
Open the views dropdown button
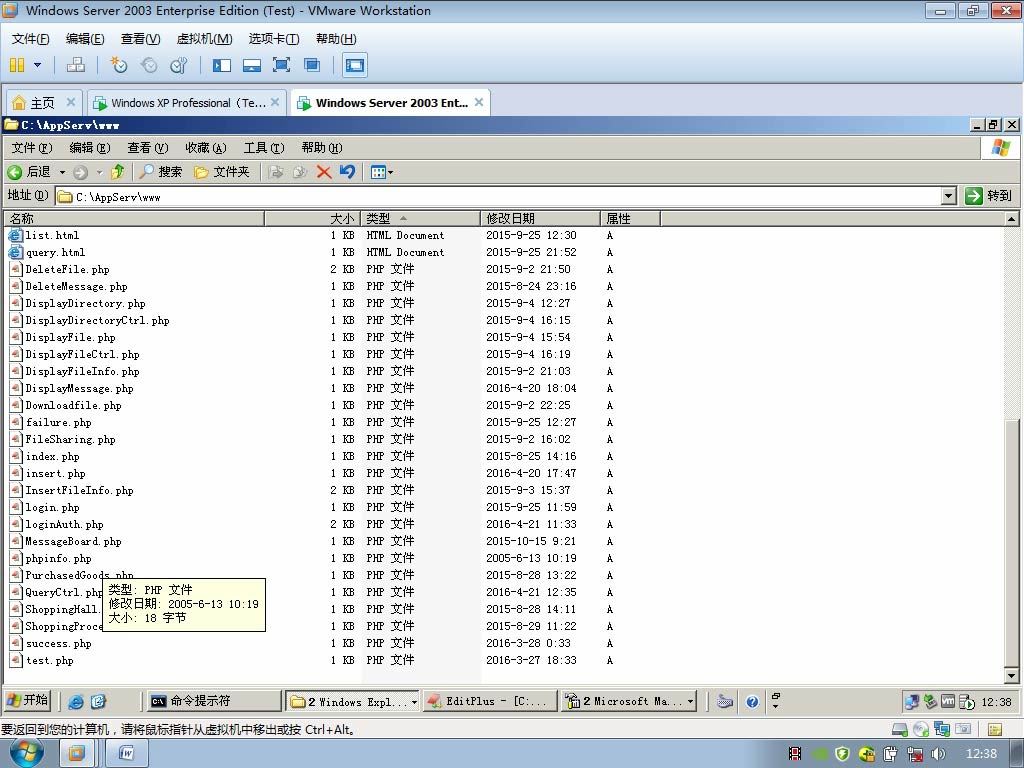pos(381,172)
